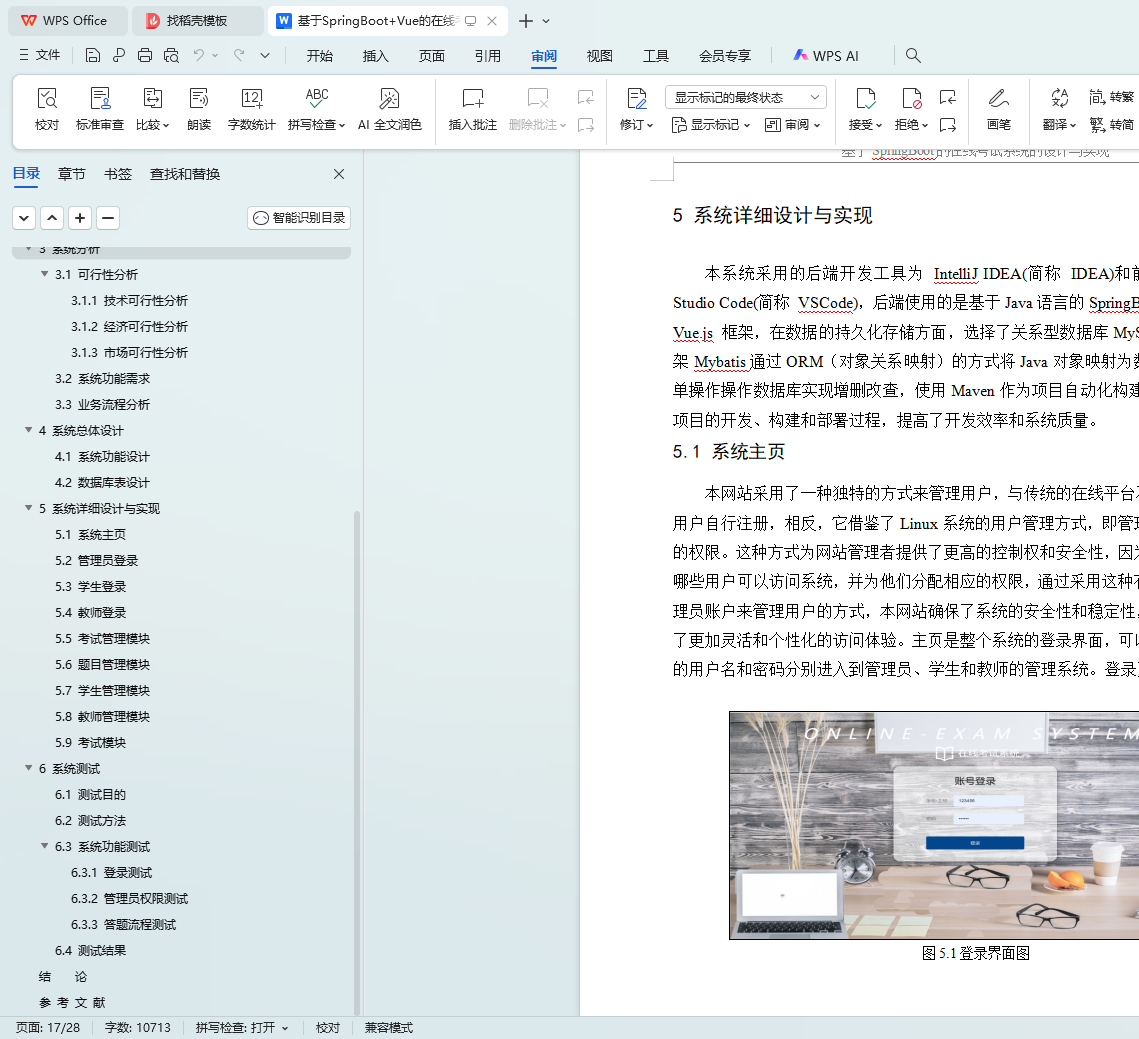Open 显示标记的最终状态 dropdown
Image resolution: width=1139 pixels, height=1039 pixels.
click(x=745, y=97)
